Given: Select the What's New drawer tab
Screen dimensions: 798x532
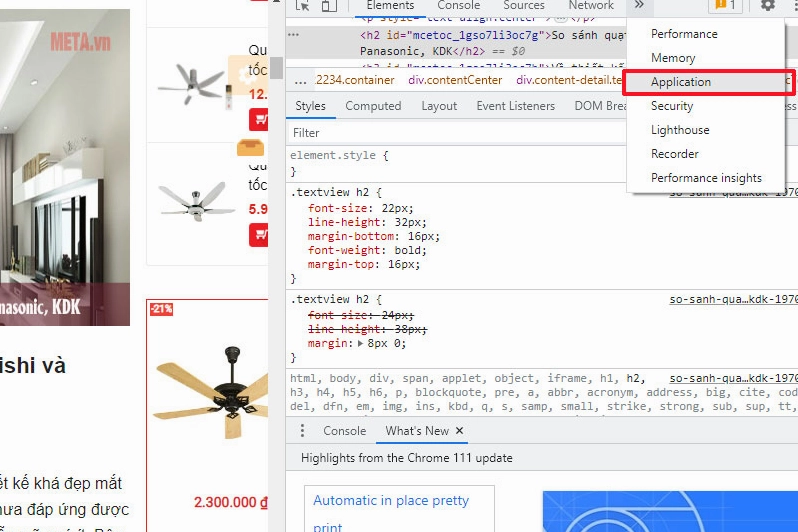Looking at the screenshot, I should point(417,431).
